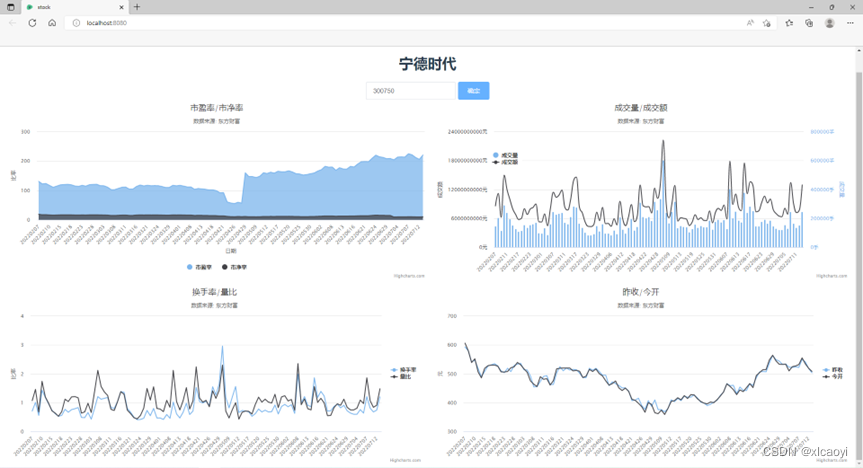Click the 昨收/今开 chart title
This screenshot has width=863, height=468.
[641, 292]
